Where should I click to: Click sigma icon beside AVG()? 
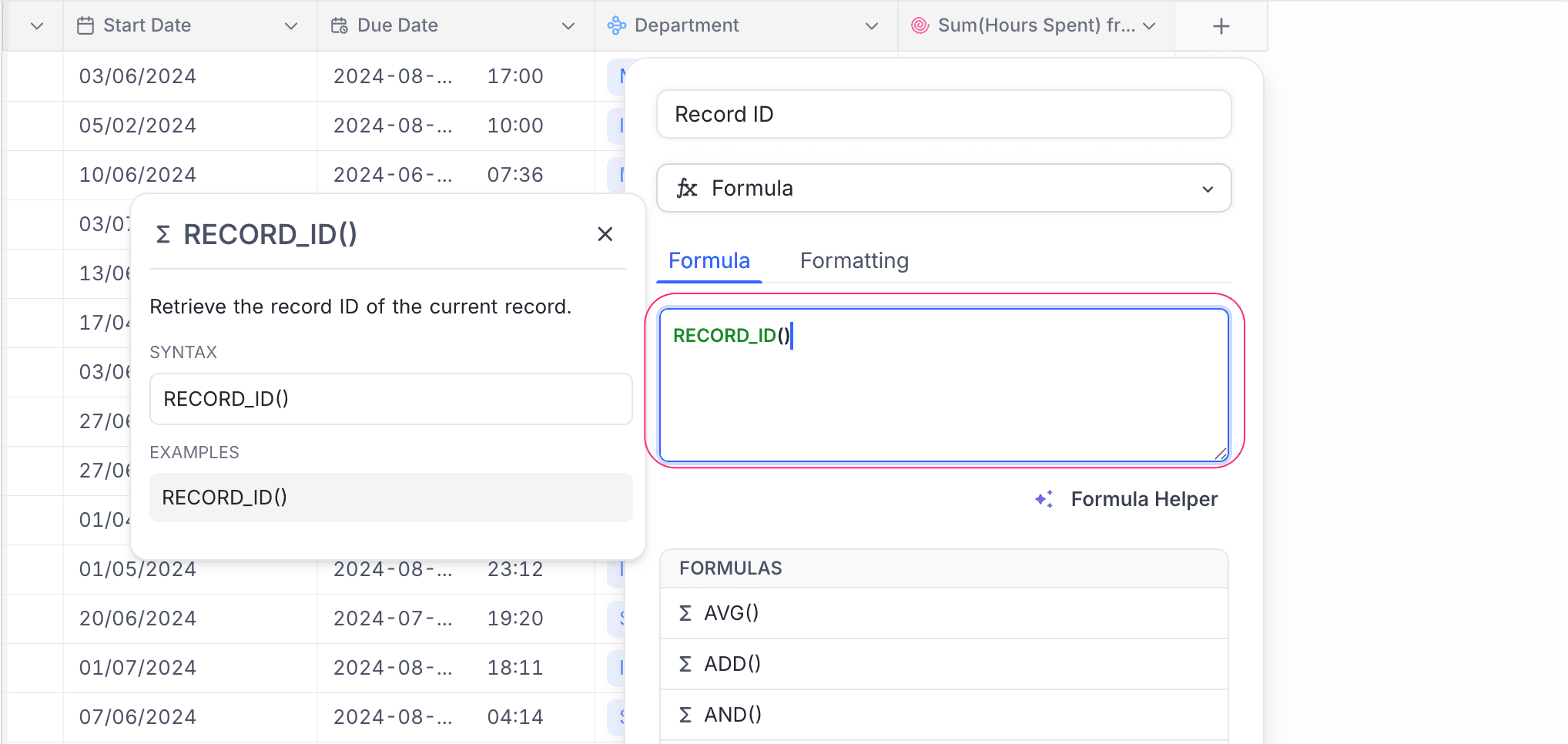pos(685,613)
